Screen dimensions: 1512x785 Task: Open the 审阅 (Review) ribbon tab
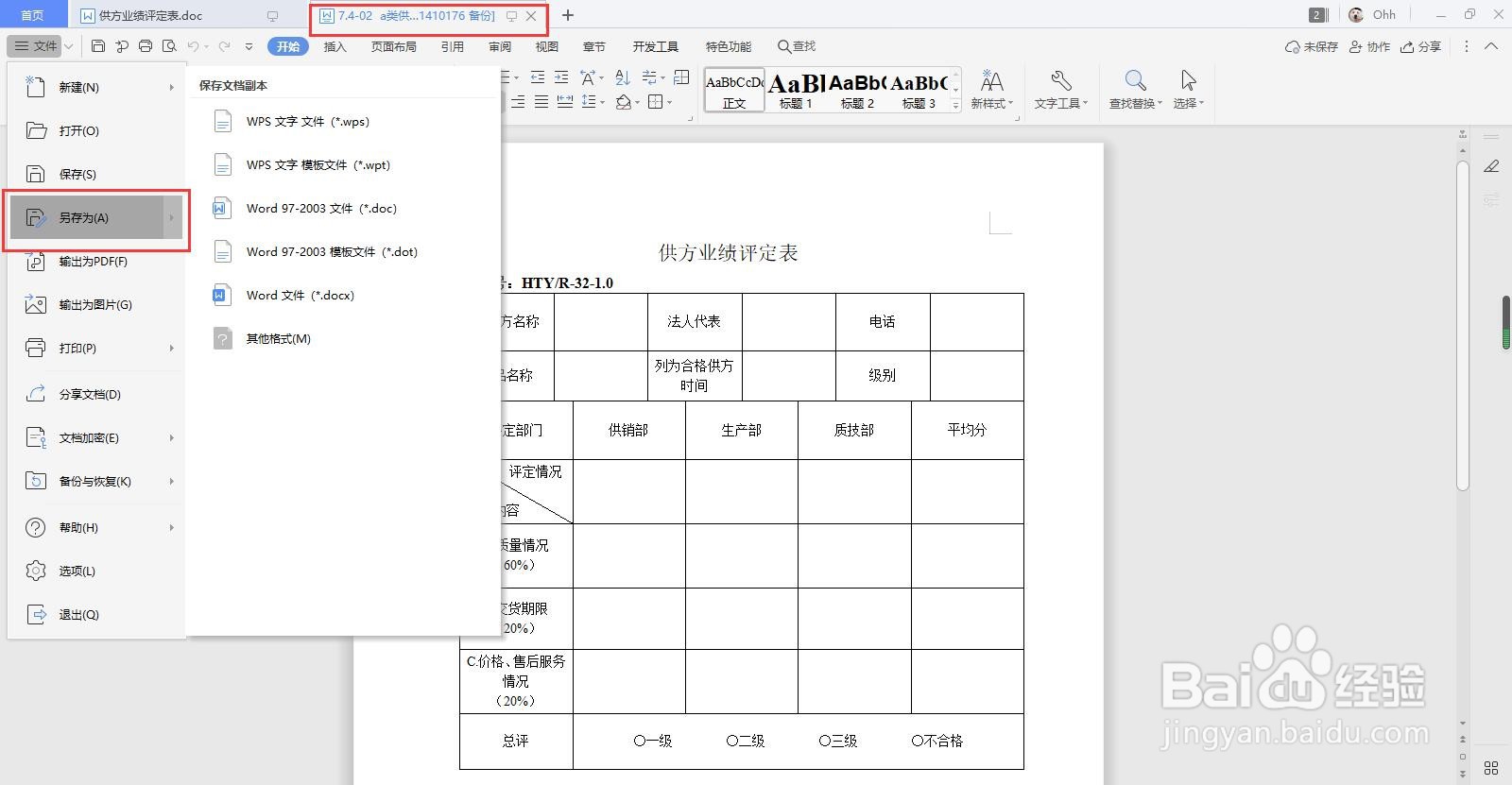(x=500, y=46)
